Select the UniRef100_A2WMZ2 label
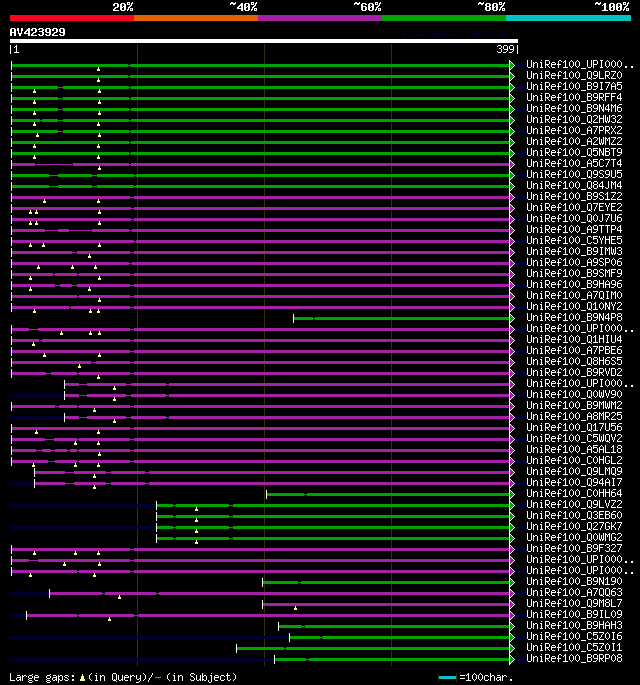Screen dimensions: 640x685 [x=574, y=142]
